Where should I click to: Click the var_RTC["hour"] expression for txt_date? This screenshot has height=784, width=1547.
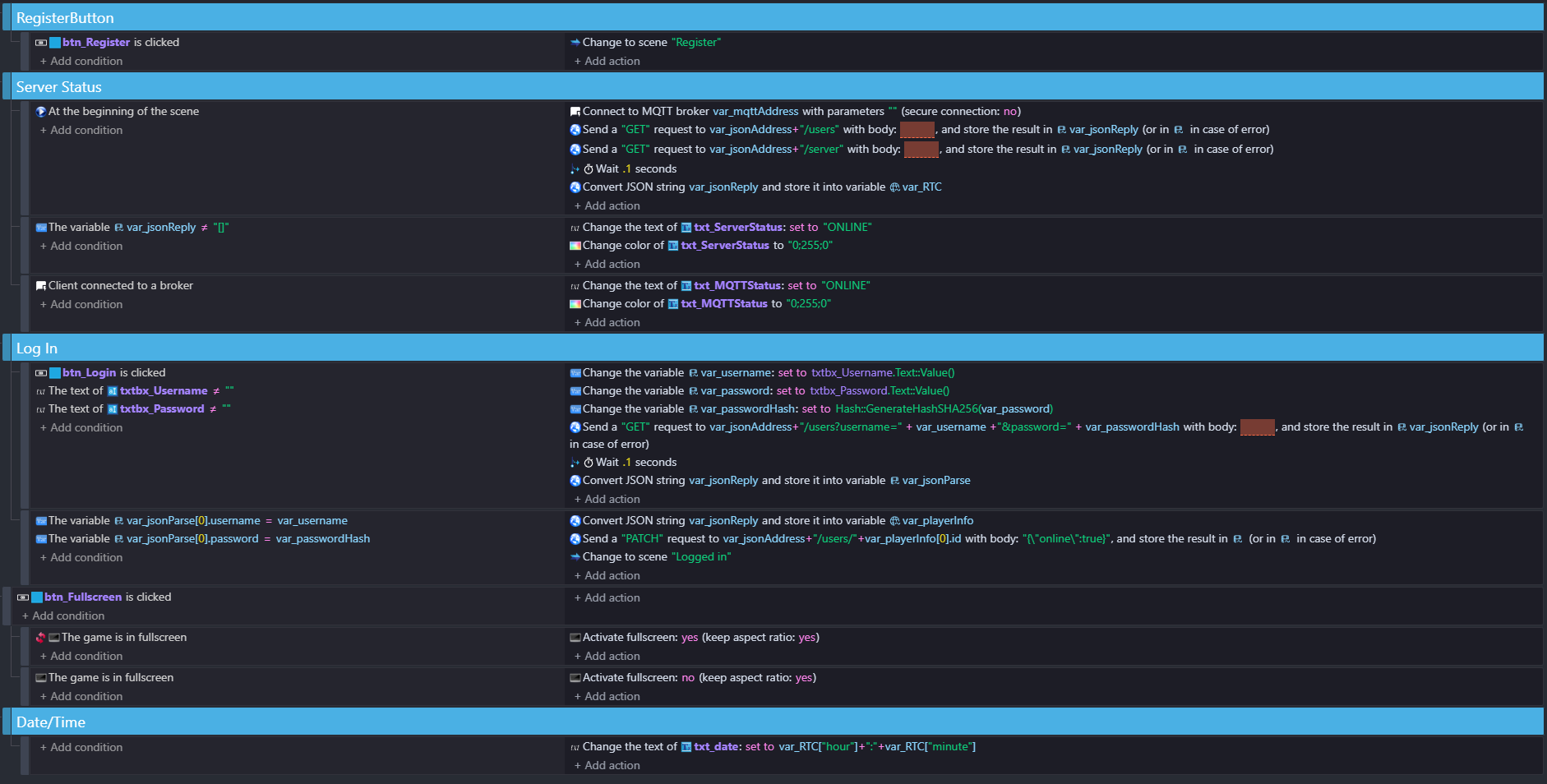(817, 747)
